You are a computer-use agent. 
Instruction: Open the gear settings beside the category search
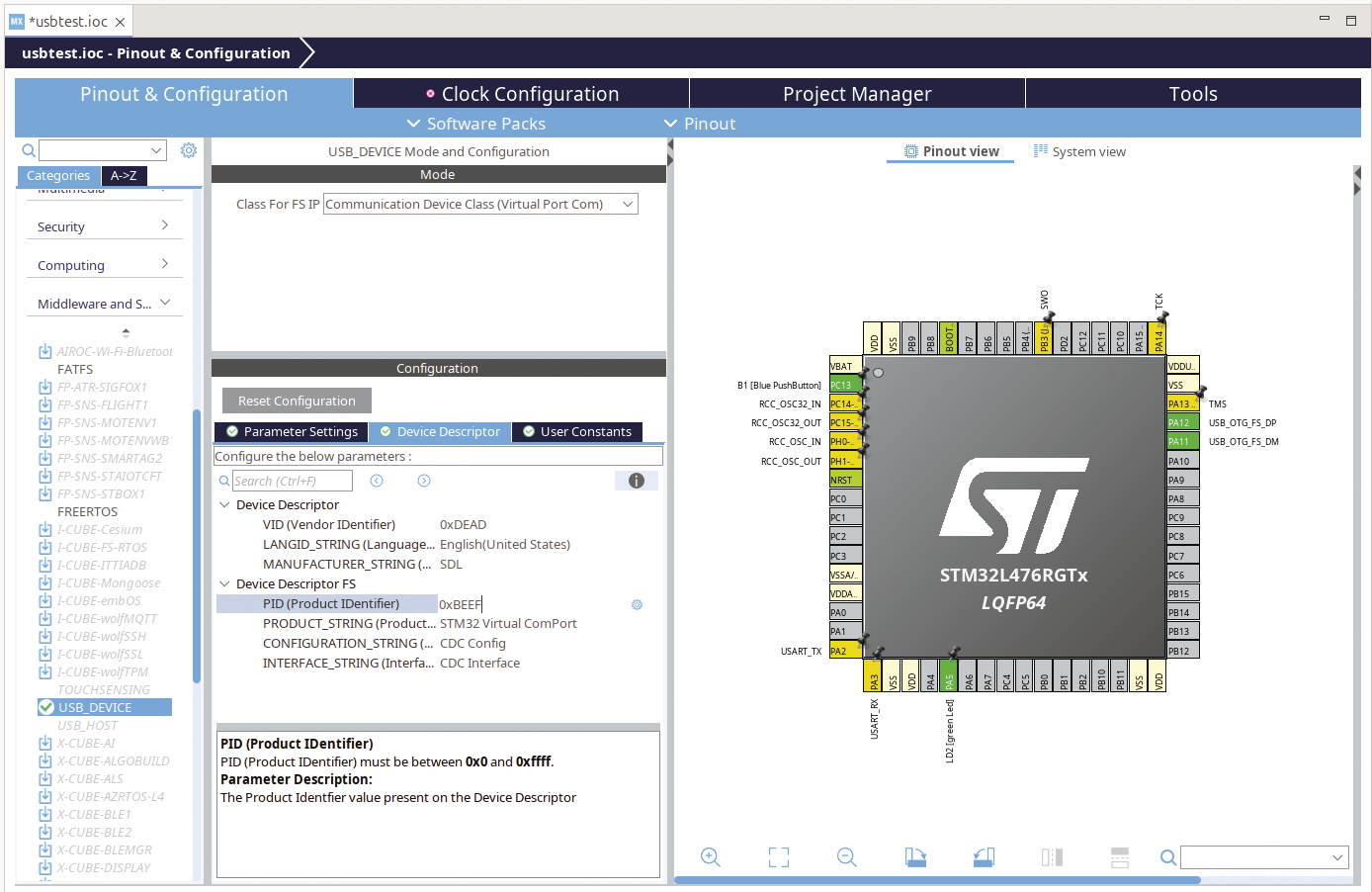189,150
